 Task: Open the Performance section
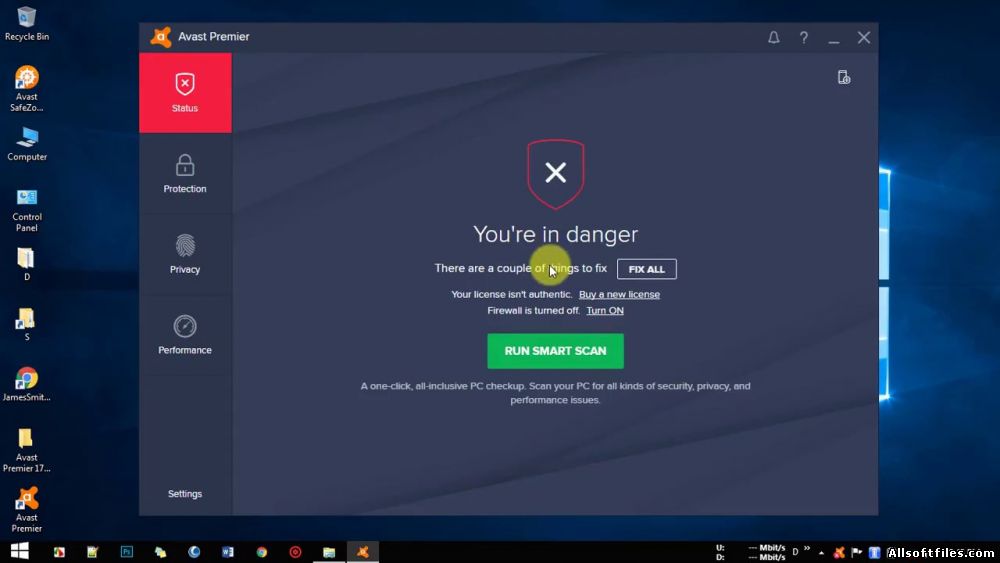(185, 335)
